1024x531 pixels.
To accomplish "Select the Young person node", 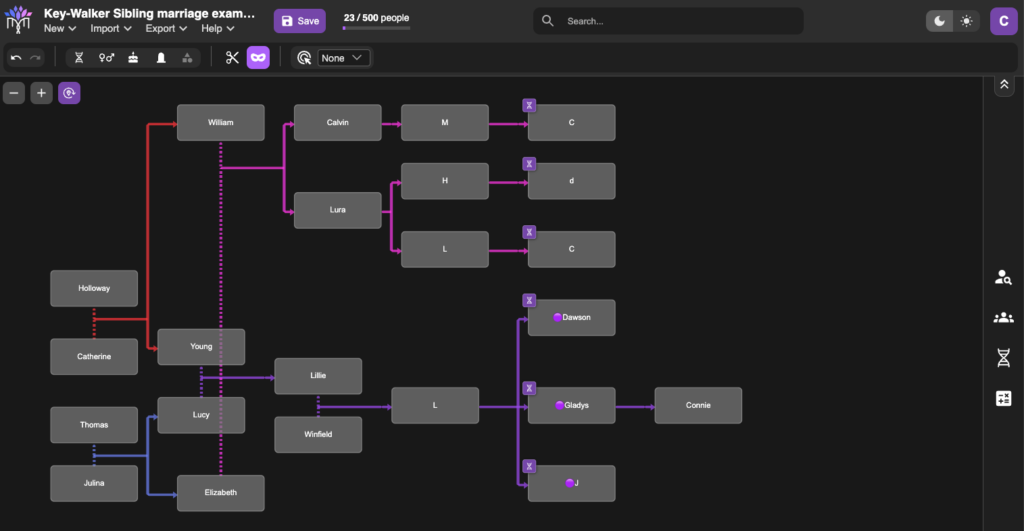I will pyautogui.click(x=201, y=347).
